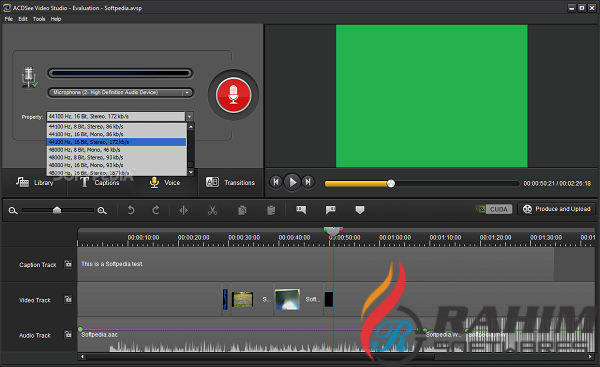Copy the selected clip
Screen dimensions: 600x367
coord(242,210)
